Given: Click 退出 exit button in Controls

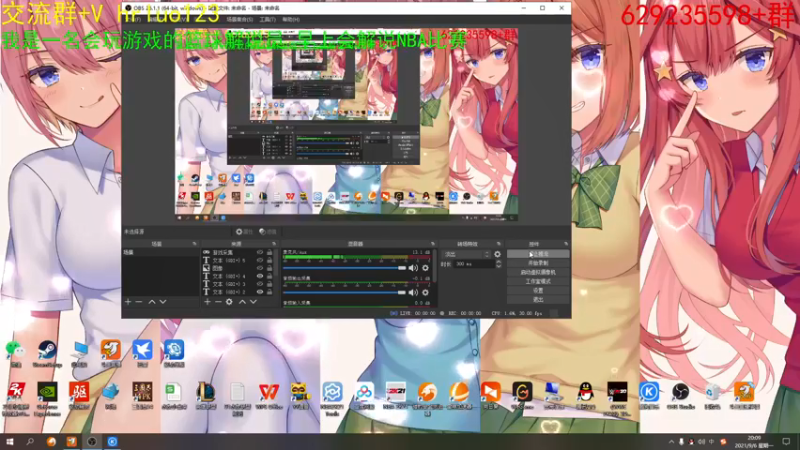Looking at the screenshot, I should pyautogui.click(x=538, y=300).
